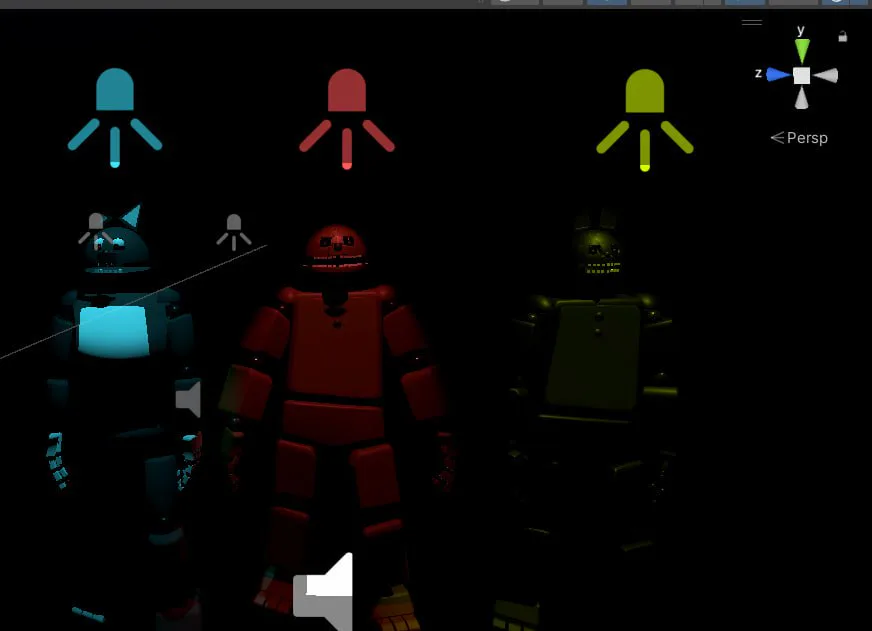
Task: Click the green Y axis cone
Action: [x=802, y=51]
